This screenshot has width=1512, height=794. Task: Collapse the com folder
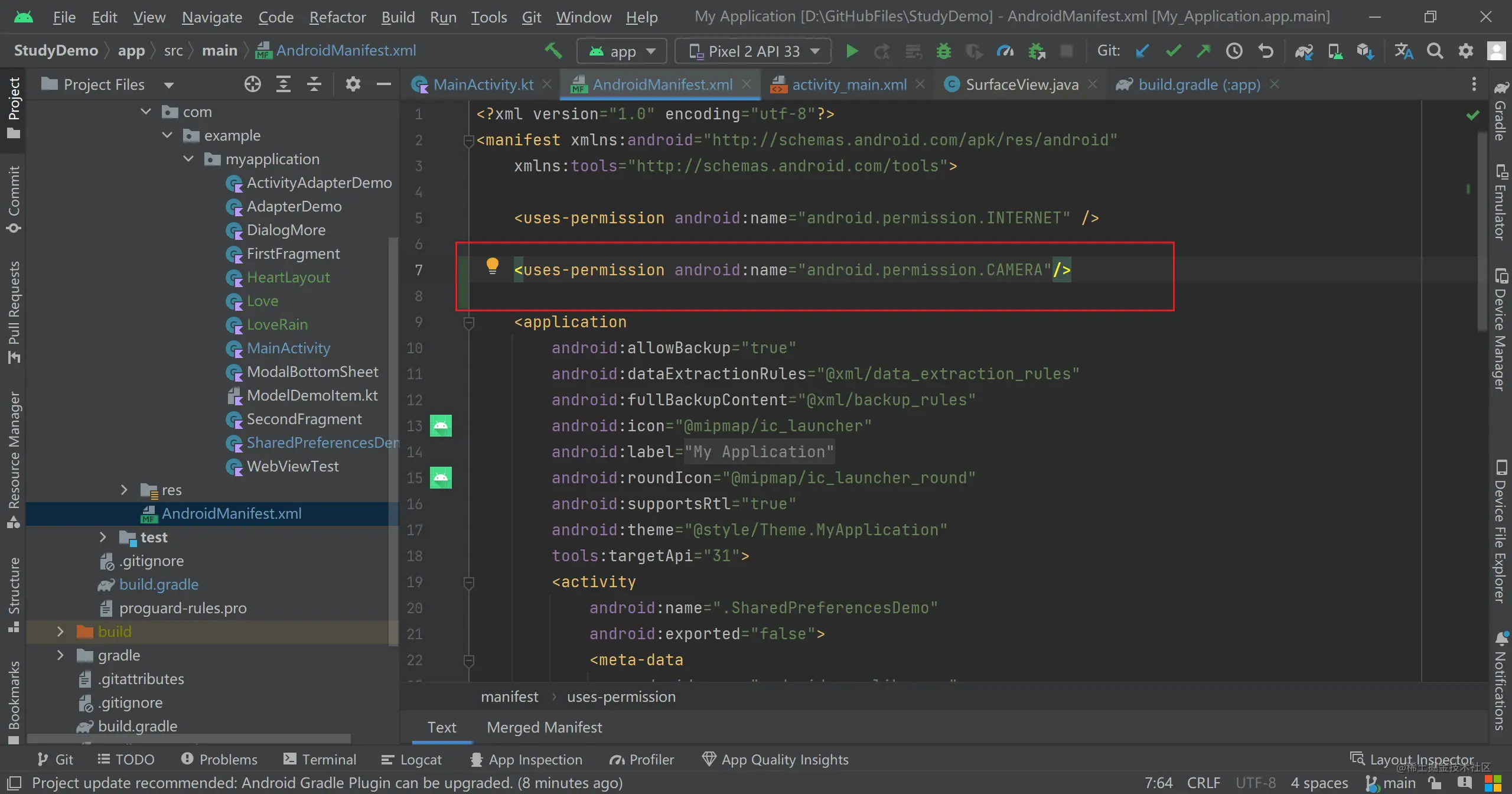pos(146,112)
